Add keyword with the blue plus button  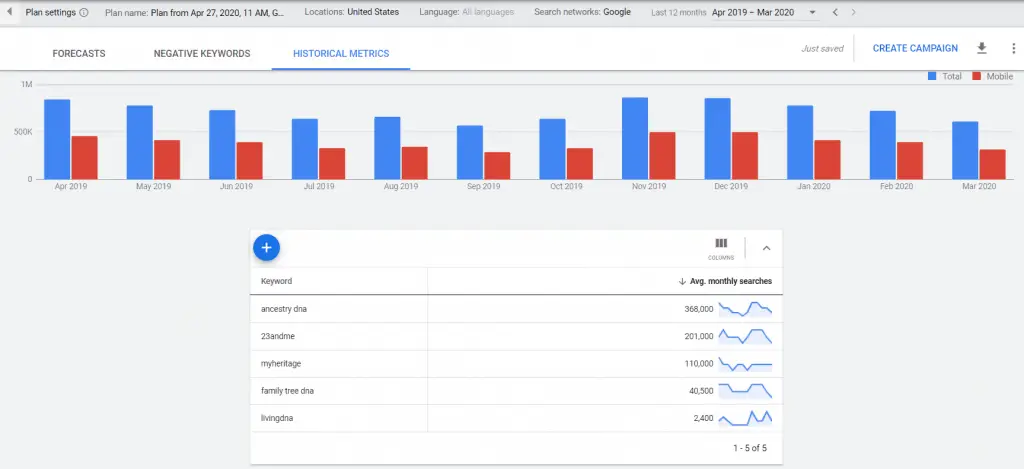tap(266, 248)
